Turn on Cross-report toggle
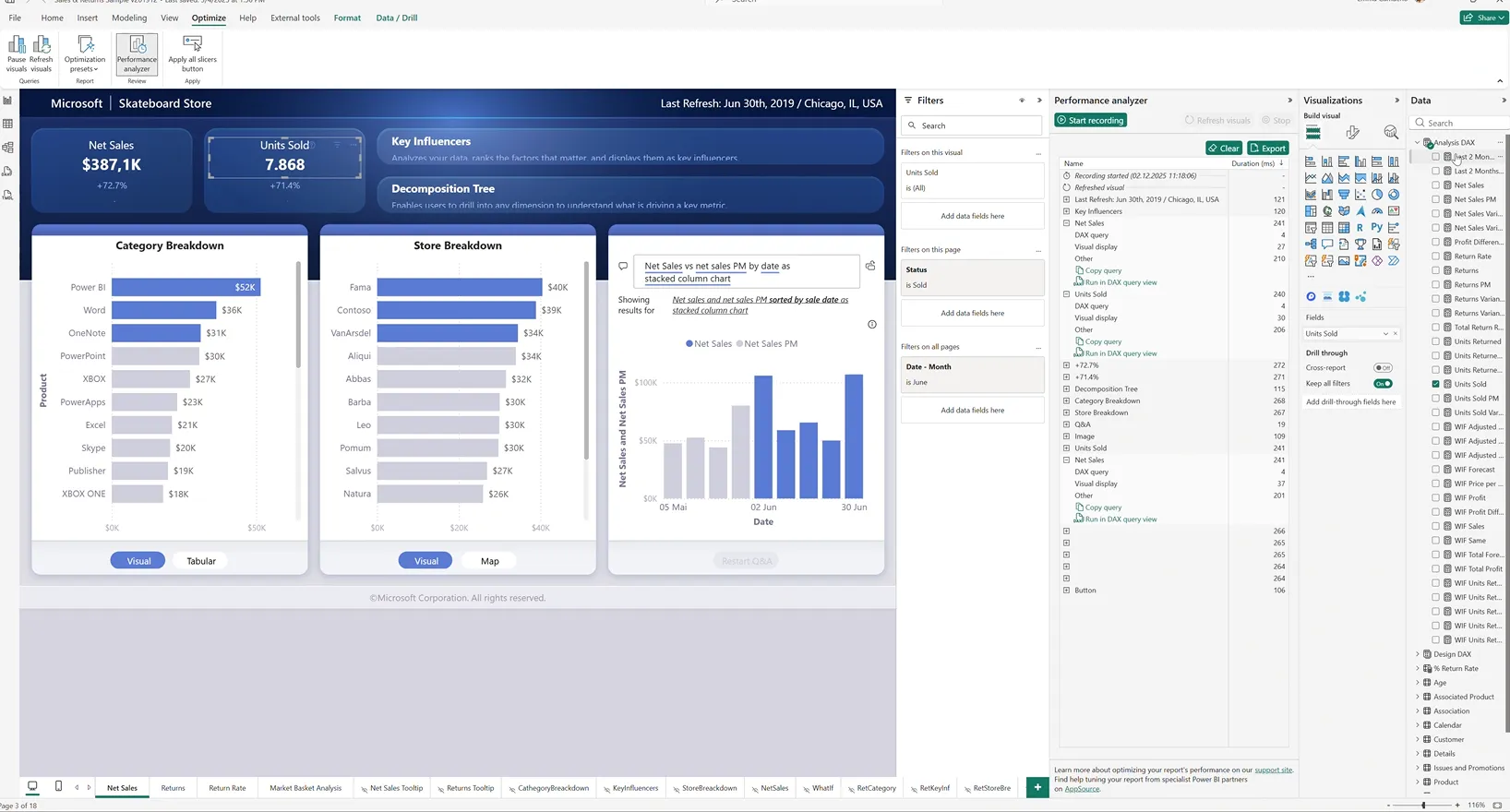 1383,368
